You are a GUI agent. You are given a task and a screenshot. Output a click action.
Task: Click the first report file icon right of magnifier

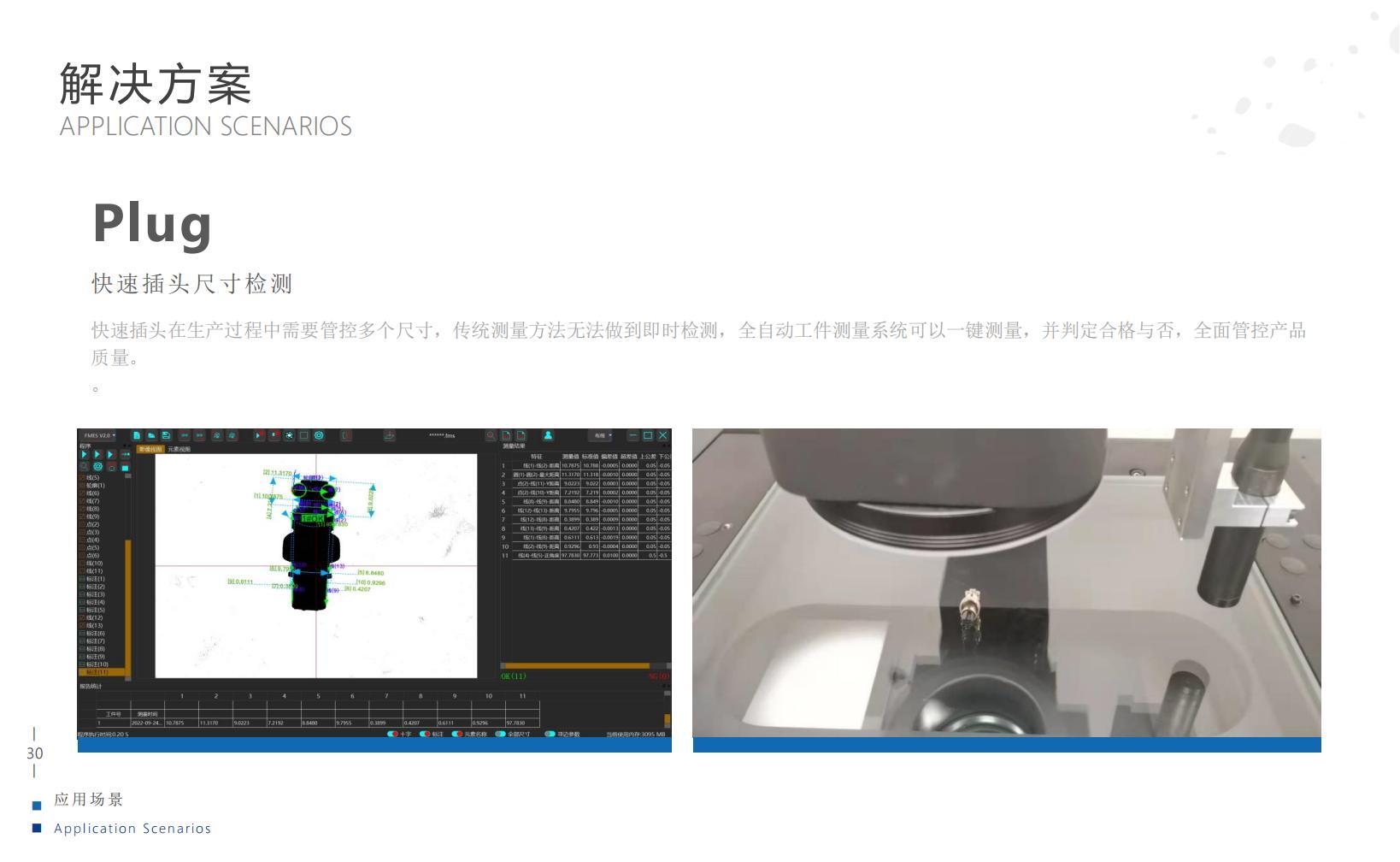[x=506, y=435]
